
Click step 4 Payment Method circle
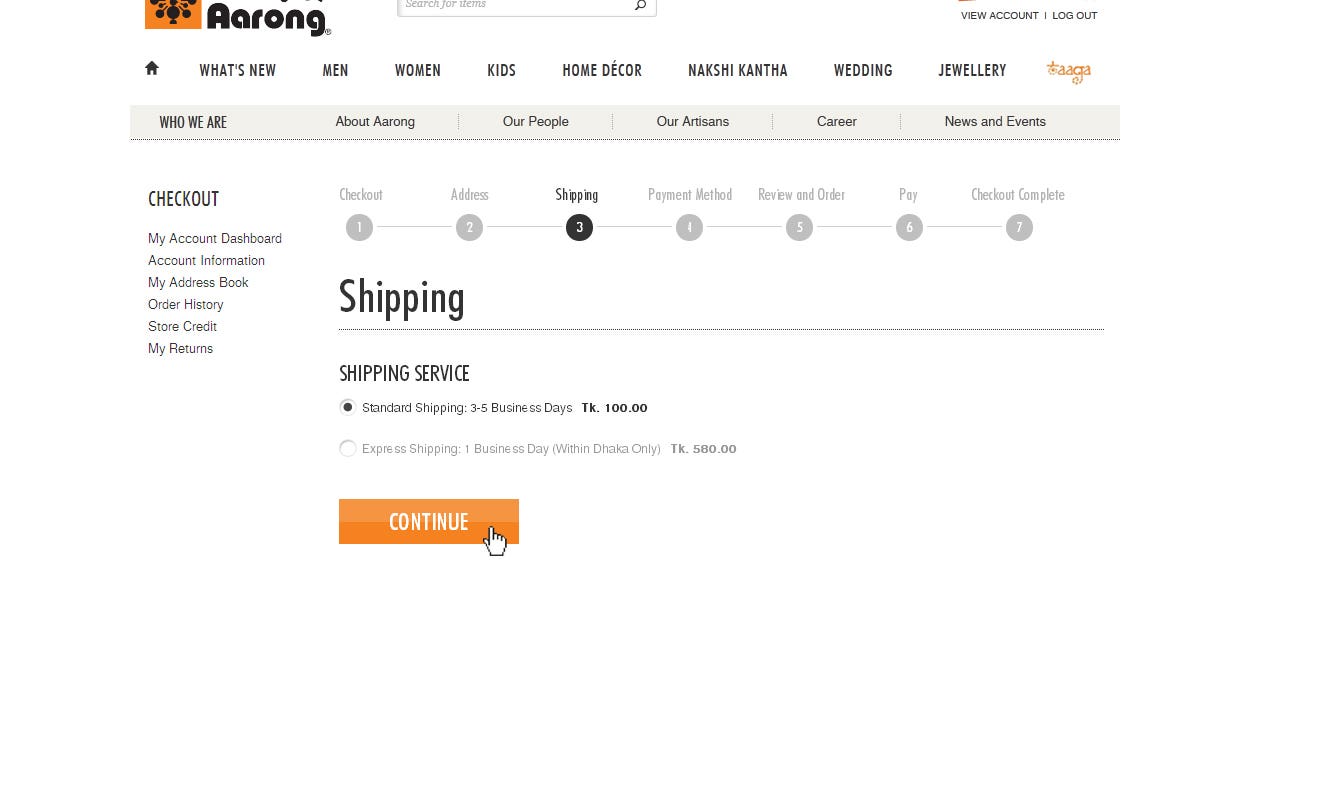coord(689,228)
